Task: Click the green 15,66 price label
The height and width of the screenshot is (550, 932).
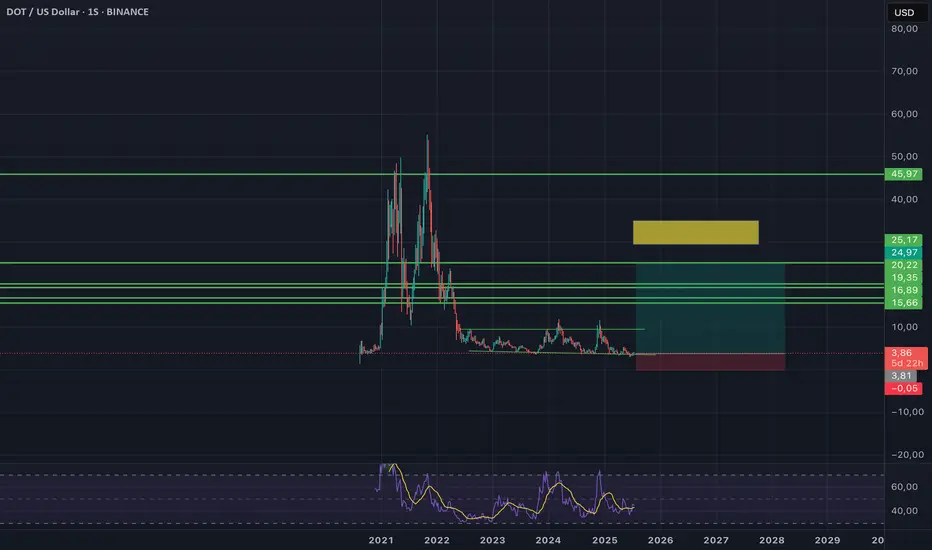Action: tap(903, 303)
